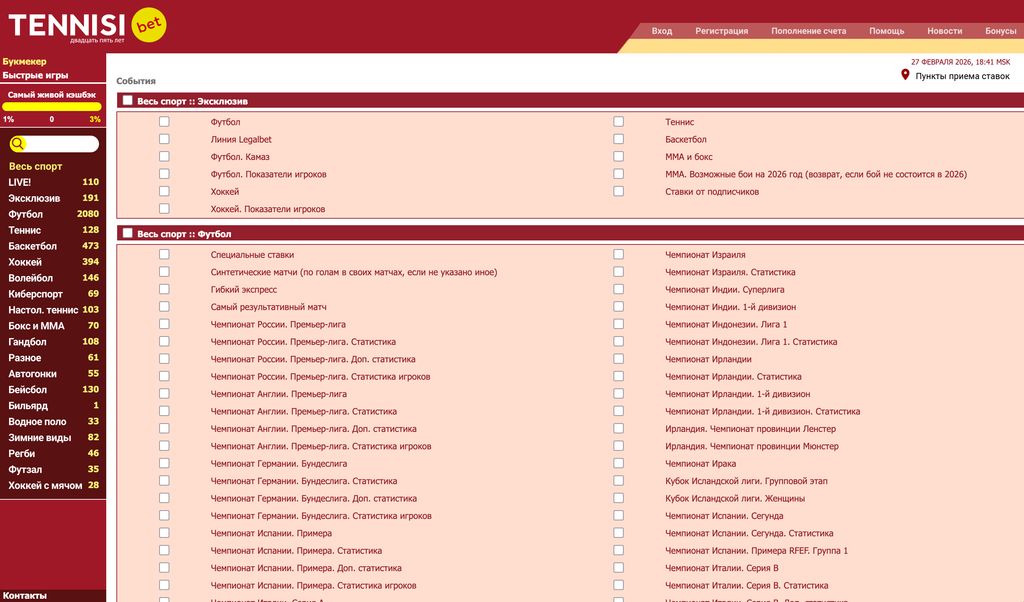This screenshot has width=1024, height=602.
Task: Open the Футбол. Камаз link
Action: click(240, 157)
